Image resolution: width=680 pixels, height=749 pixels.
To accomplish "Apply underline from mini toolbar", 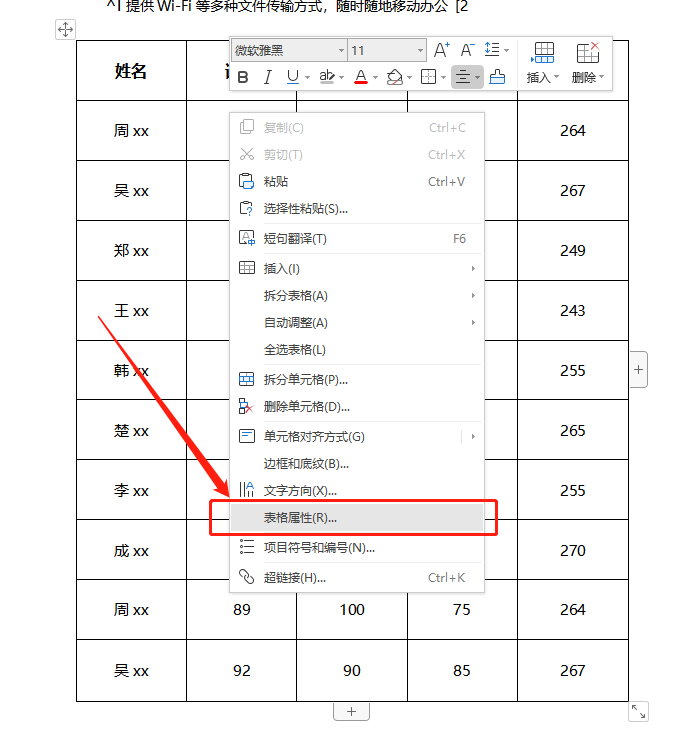I will pyautogui.click(x=293, y=77).
